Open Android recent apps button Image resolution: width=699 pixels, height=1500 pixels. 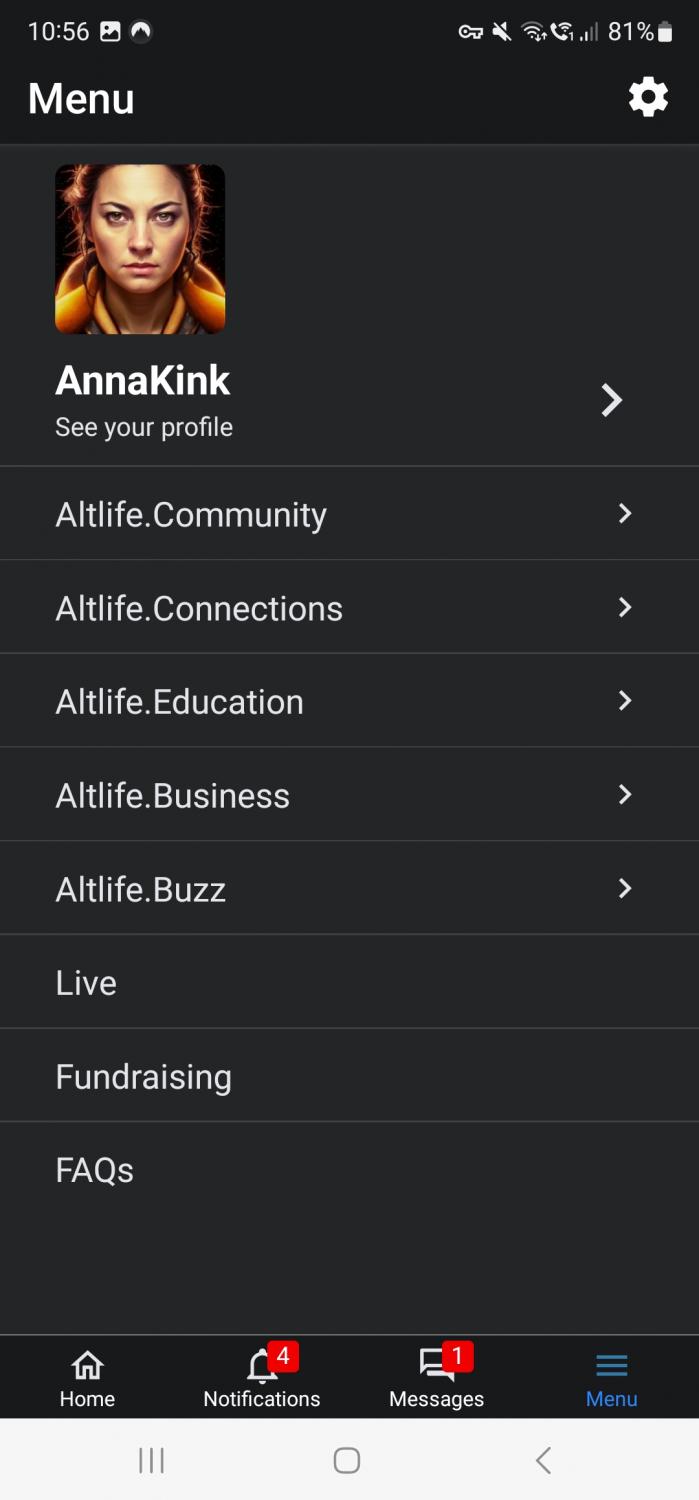click(151, 1460)
